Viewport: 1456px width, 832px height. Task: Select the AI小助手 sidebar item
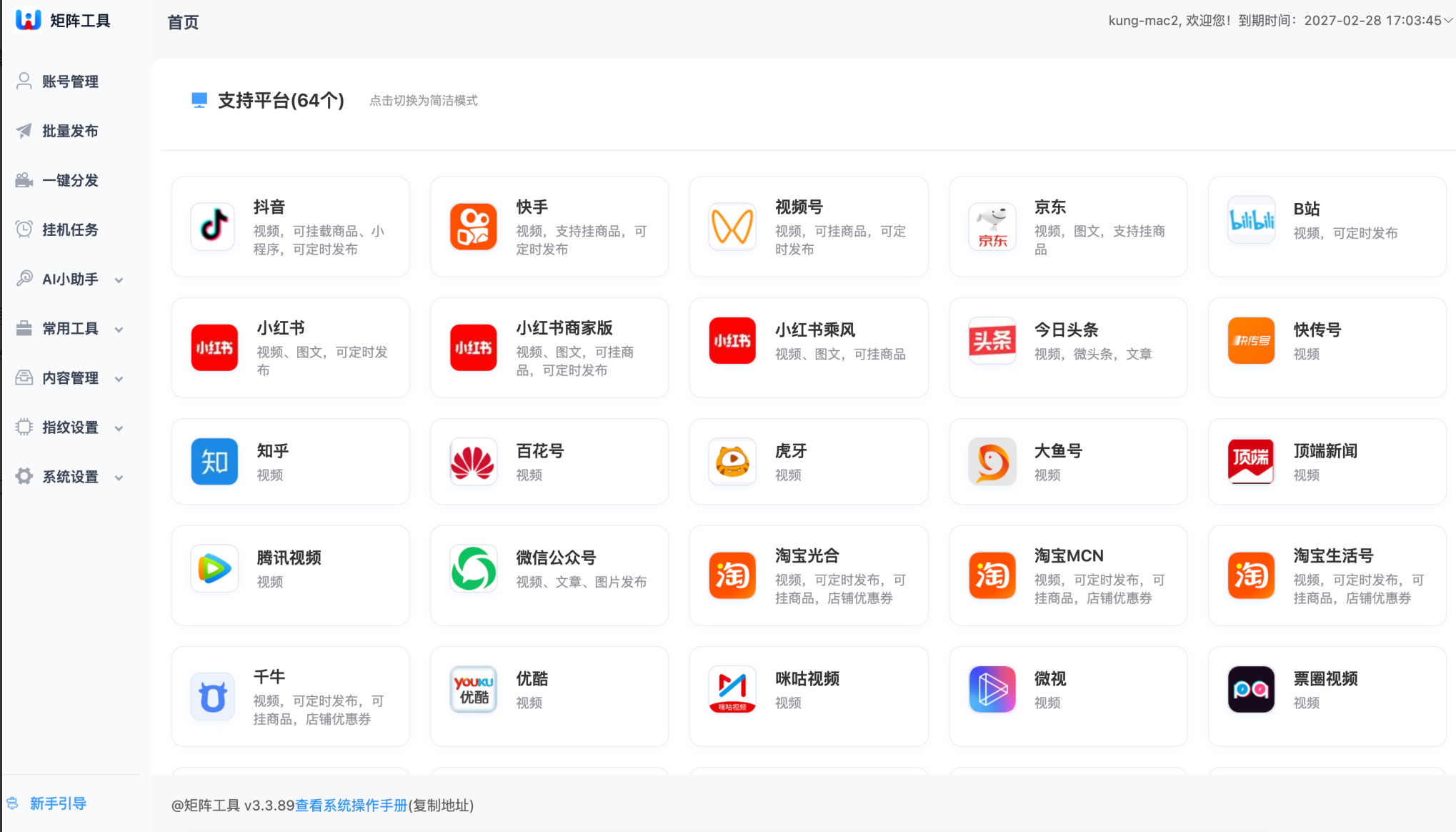[x=70, y=279]
